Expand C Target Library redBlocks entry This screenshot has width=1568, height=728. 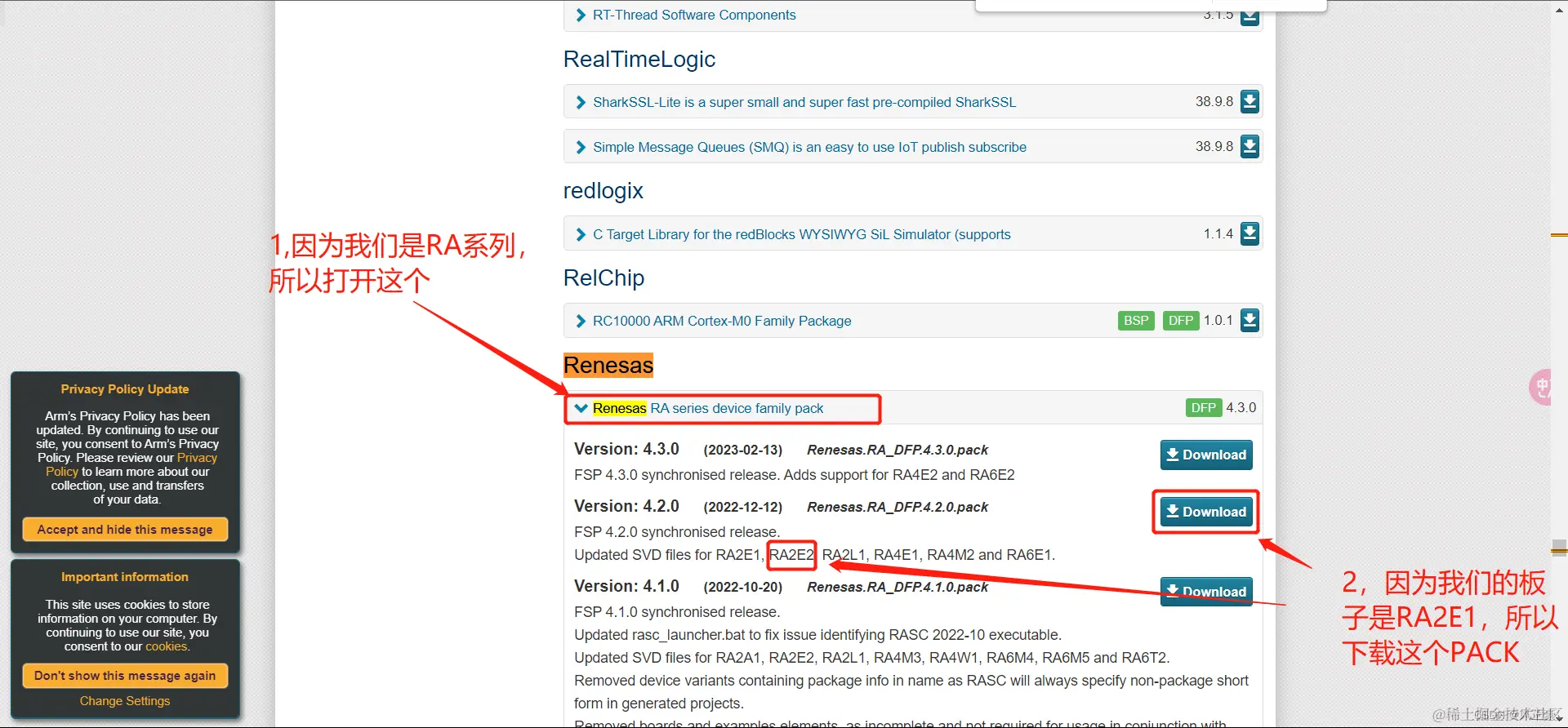tap(581, 234)
